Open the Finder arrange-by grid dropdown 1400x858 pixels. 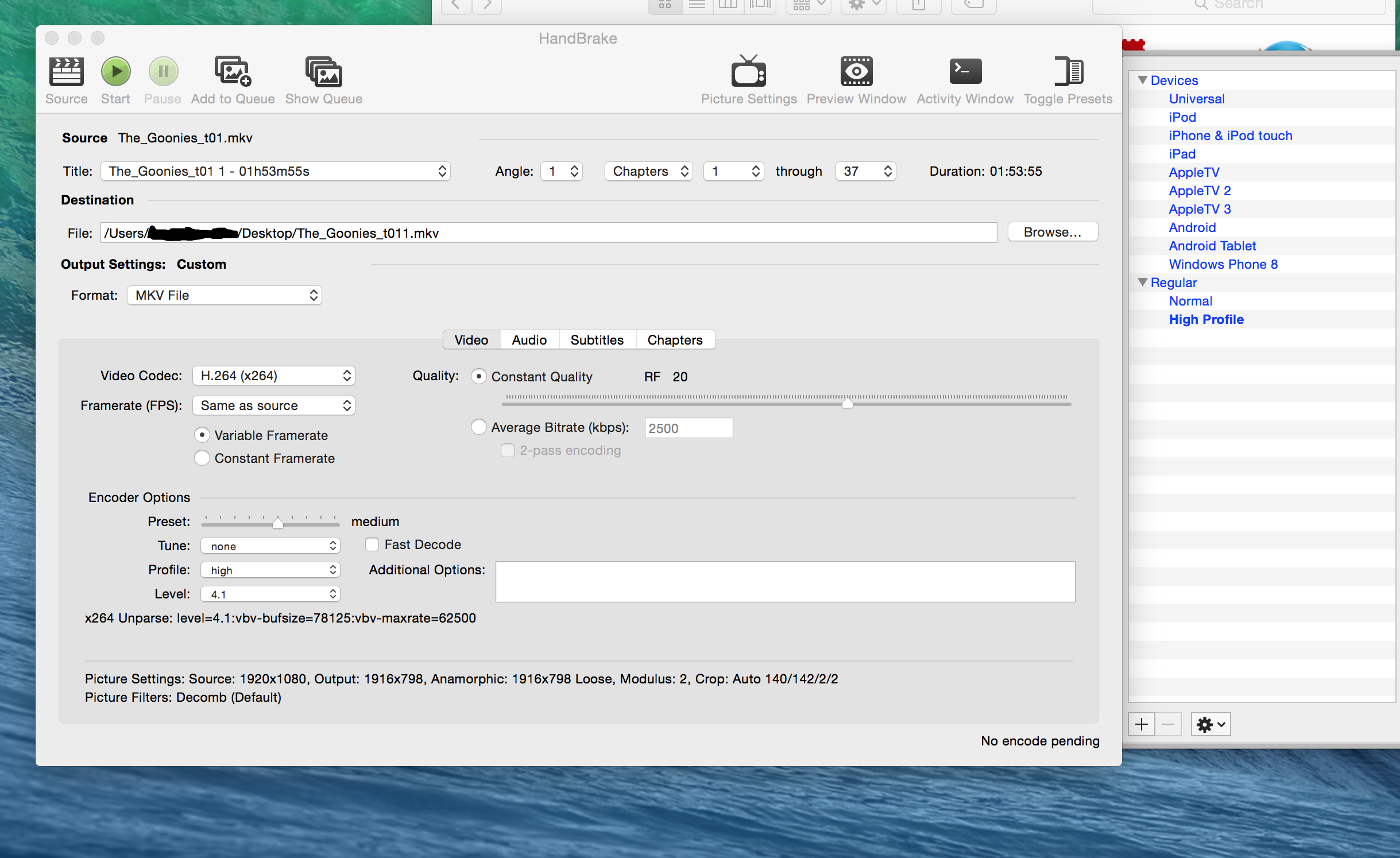tap(809, 6)
